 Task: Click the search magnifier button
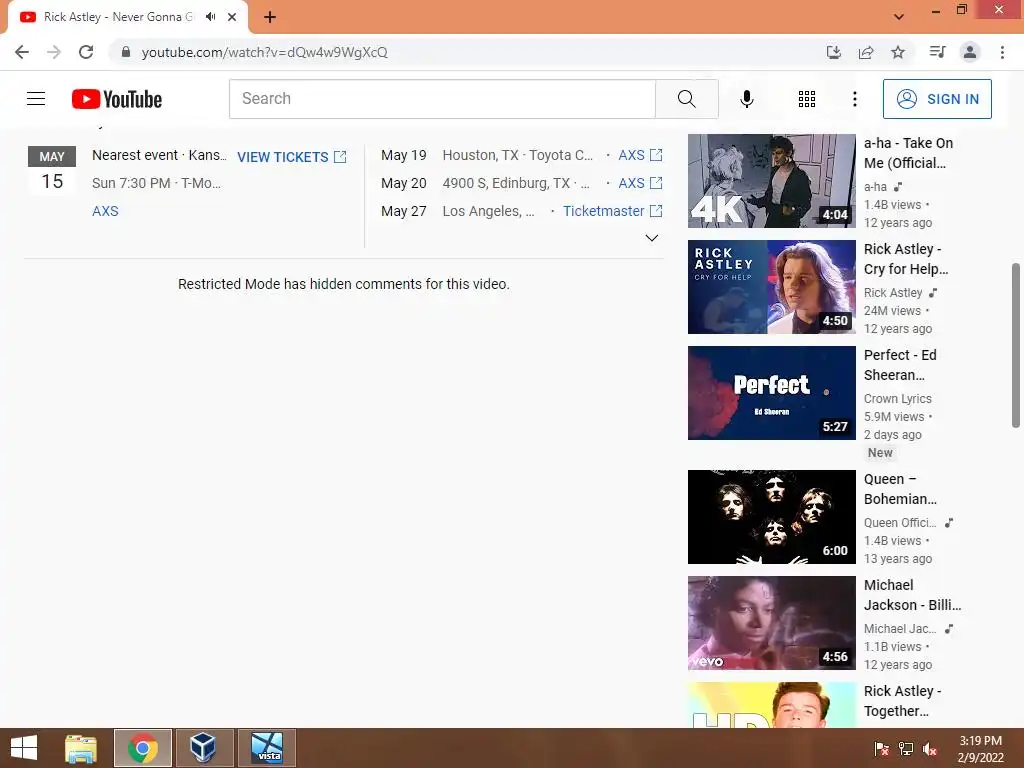[686, 99]
